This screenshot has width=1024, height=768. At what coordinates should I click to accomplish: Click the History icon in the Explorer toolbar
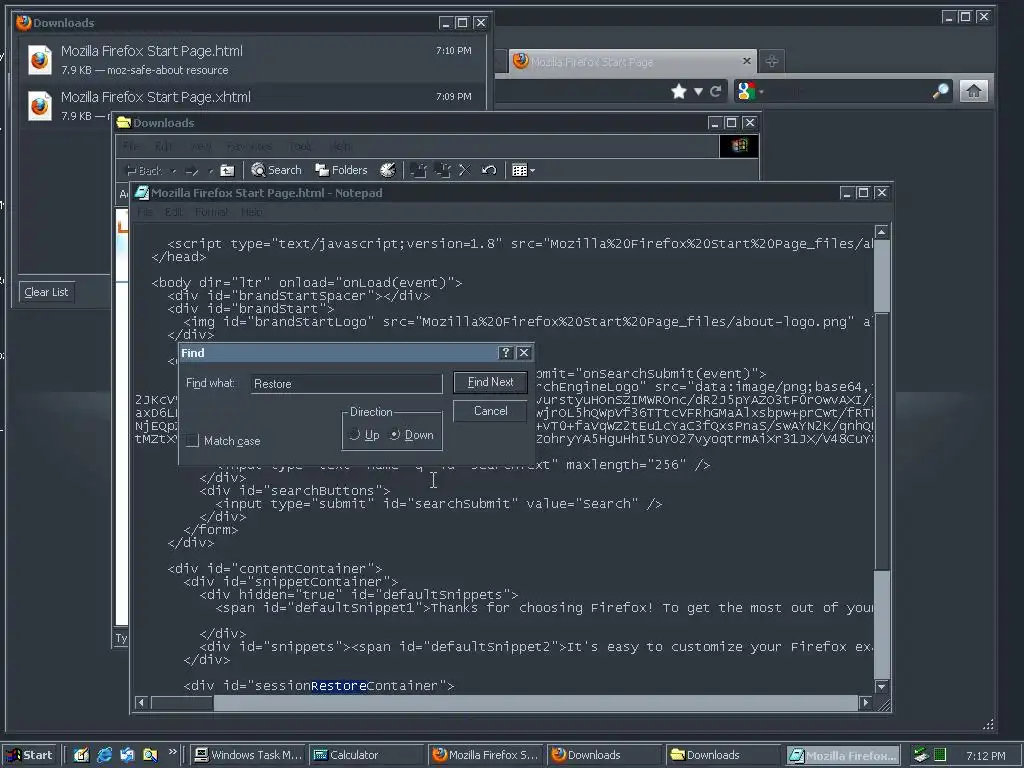(388, 170)
